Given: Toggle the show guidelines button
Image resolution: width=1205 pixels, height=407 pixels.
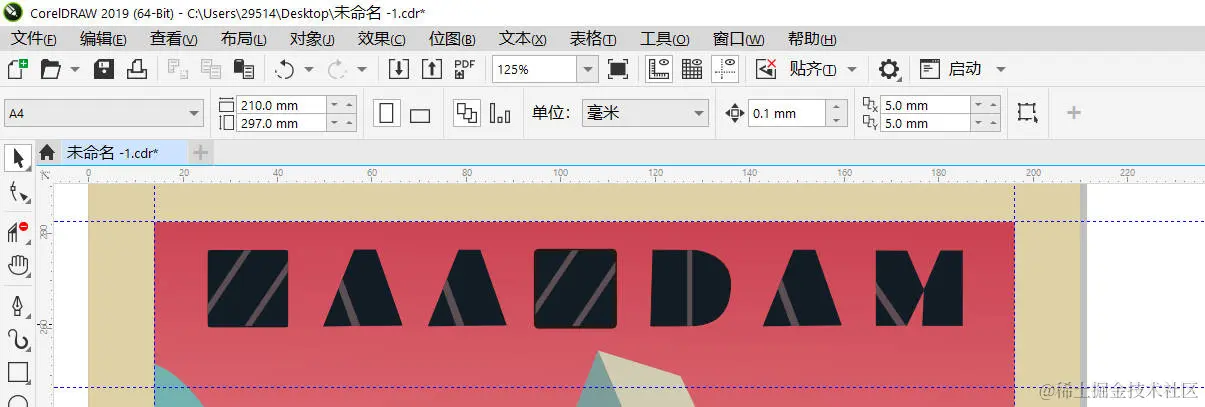Looking at the screenshot, I should (x=725, y=69).
